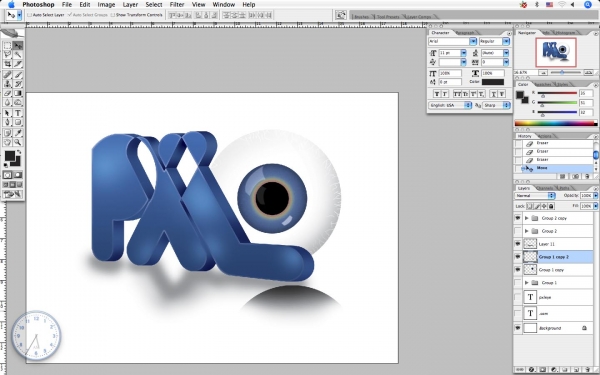The height and width of the screenshot is (375, 600).
Task: Enable the Show Transform Controls checkbox
Action: (x=112, y=15)
